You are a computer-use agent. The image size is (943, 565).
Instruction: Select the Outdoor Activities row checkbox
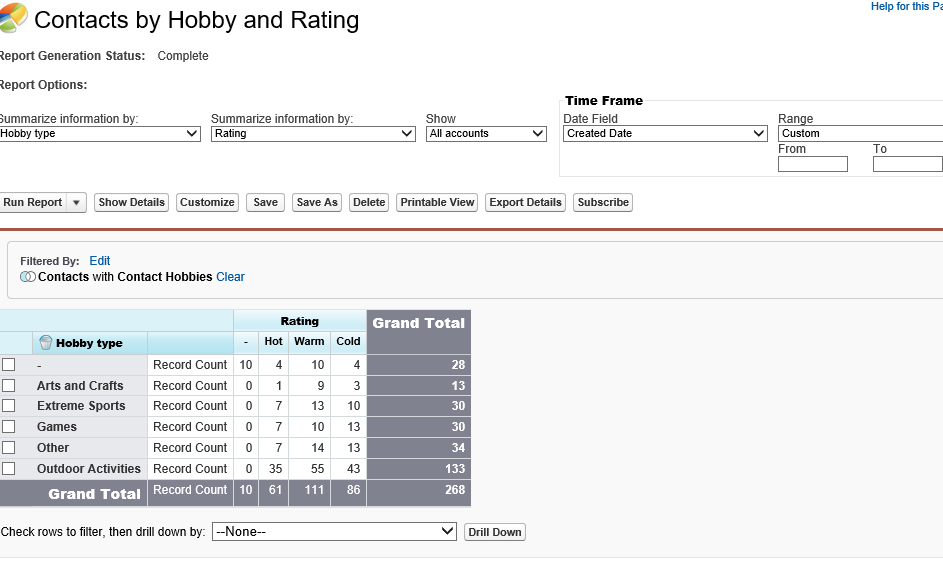[9, 468]
